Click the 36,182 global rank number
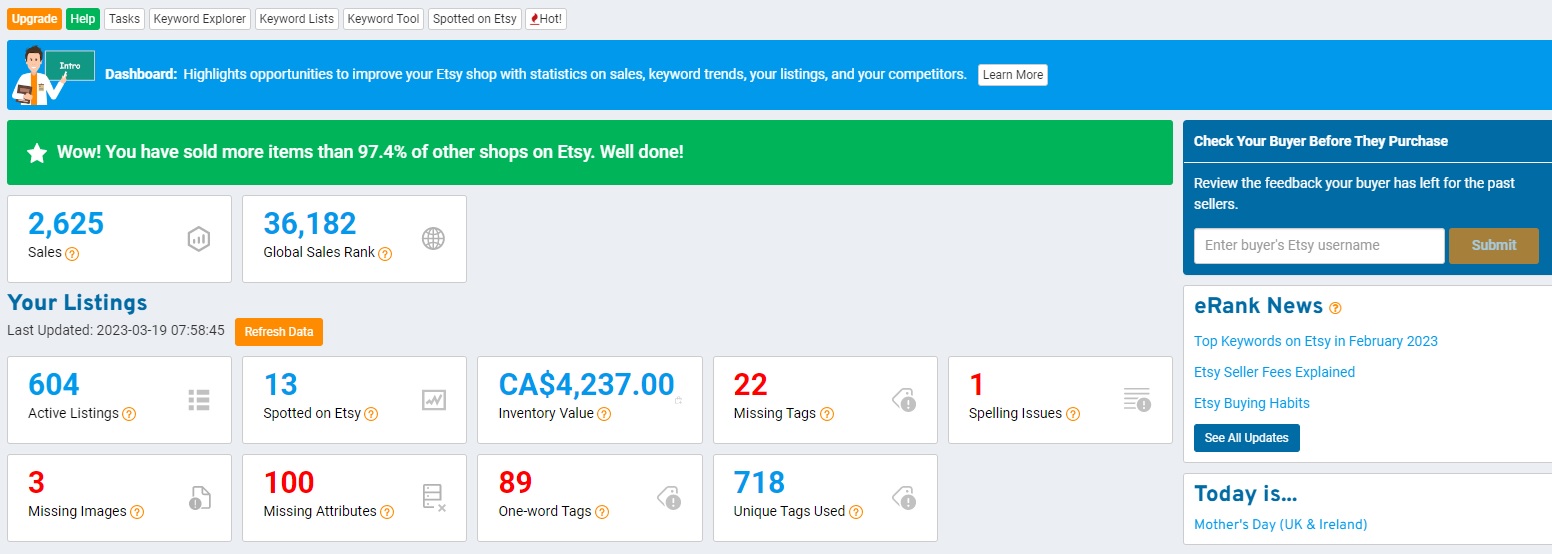Screen dimensions: 1552x554 coord(310,223)
